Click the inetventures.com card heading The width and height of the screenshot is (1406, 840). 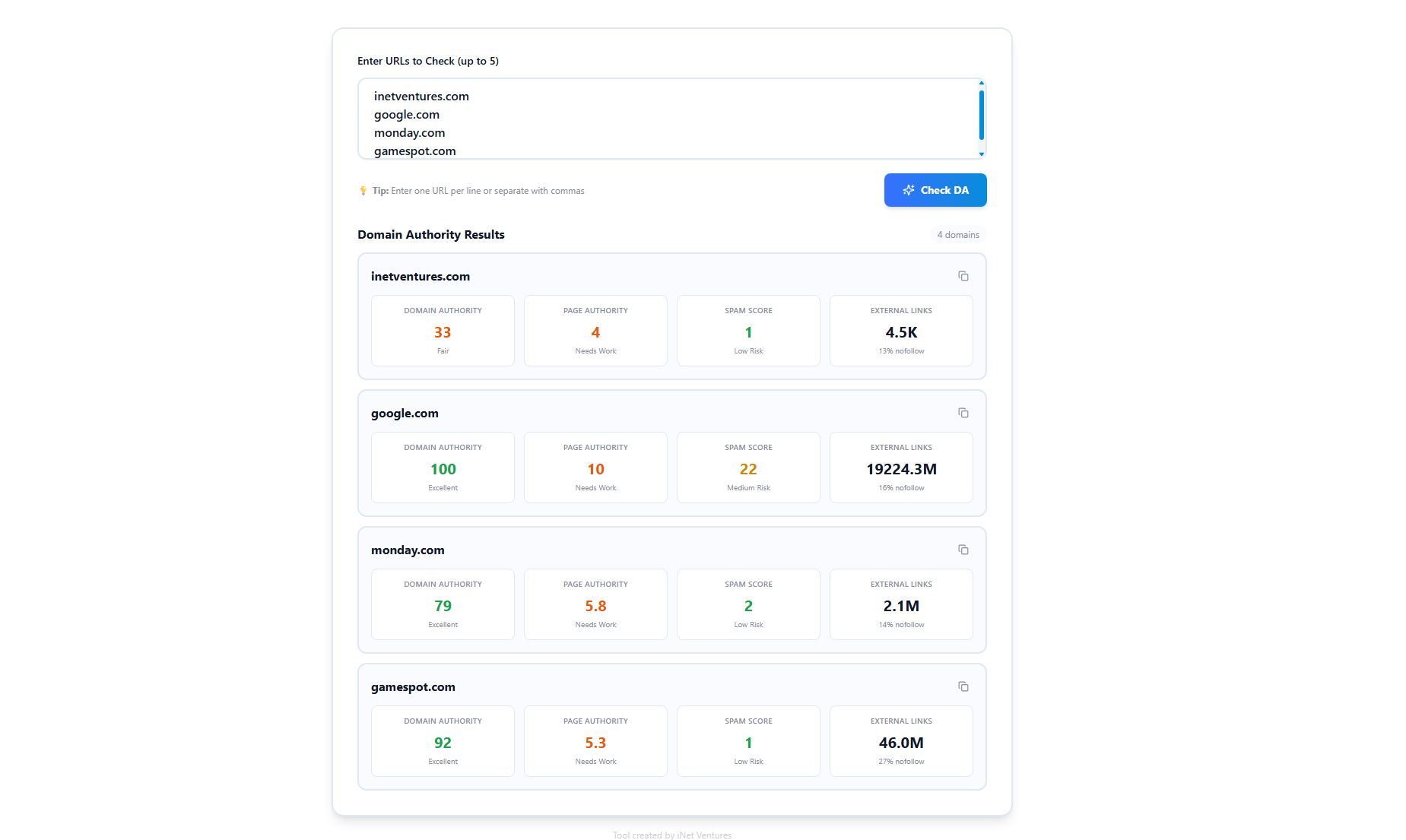pyautogui.click(x=421, y=277)
